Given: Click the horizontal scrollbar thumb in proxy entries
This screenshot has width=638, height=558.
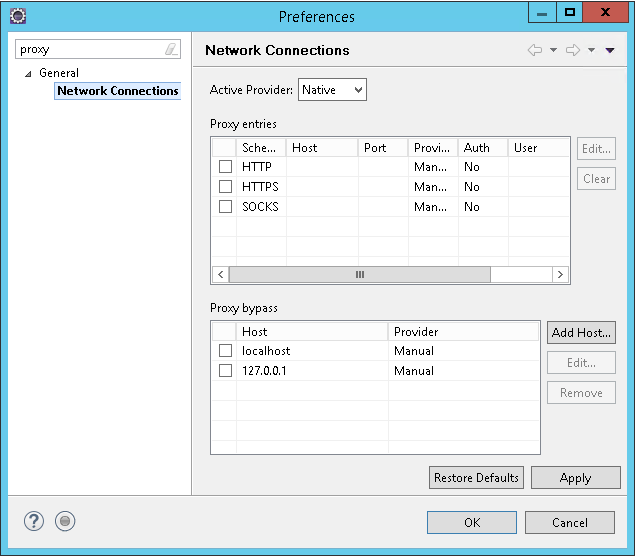Looking at the screenshot, I should [360, 274].
